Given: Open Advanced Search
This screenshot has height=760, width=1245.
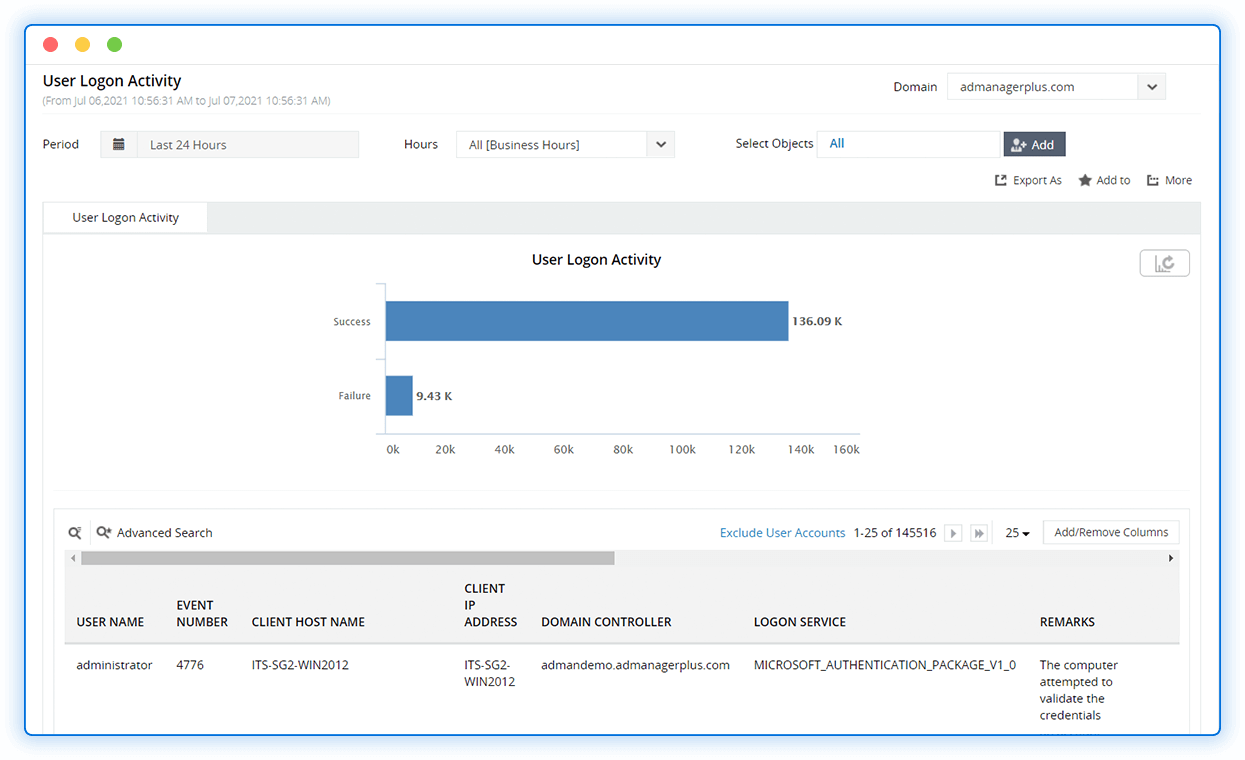Looking at the screenshot, I should [155, 532].
